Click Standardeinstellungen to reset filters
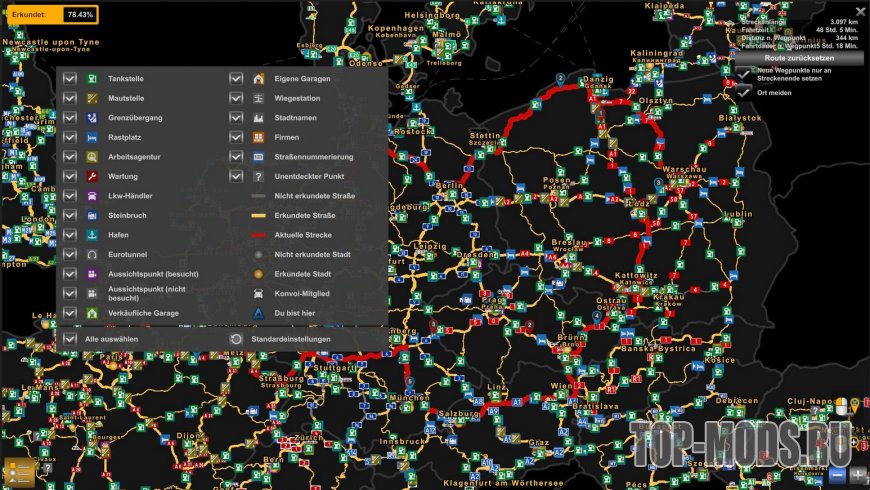The height and width of the screenshot is (490, 870). coord(236,339)
